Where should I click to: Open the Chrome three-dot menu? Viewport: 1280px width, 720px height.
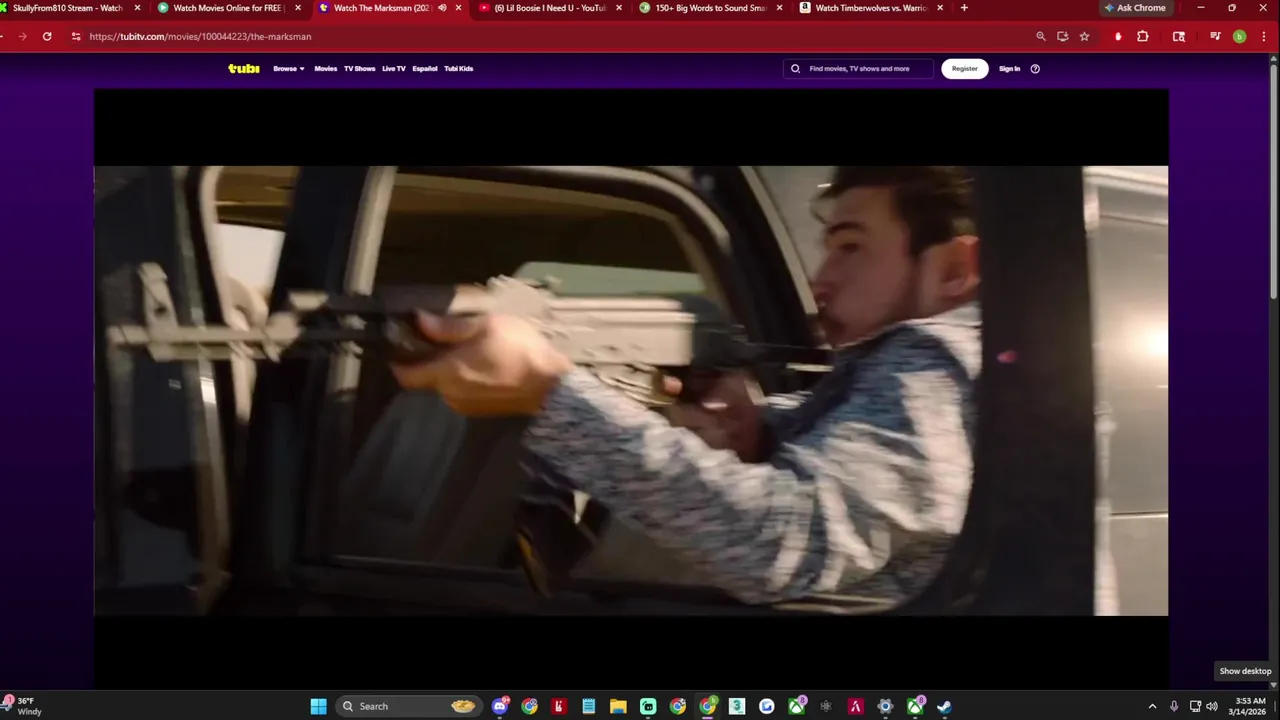click(1263, 36)
